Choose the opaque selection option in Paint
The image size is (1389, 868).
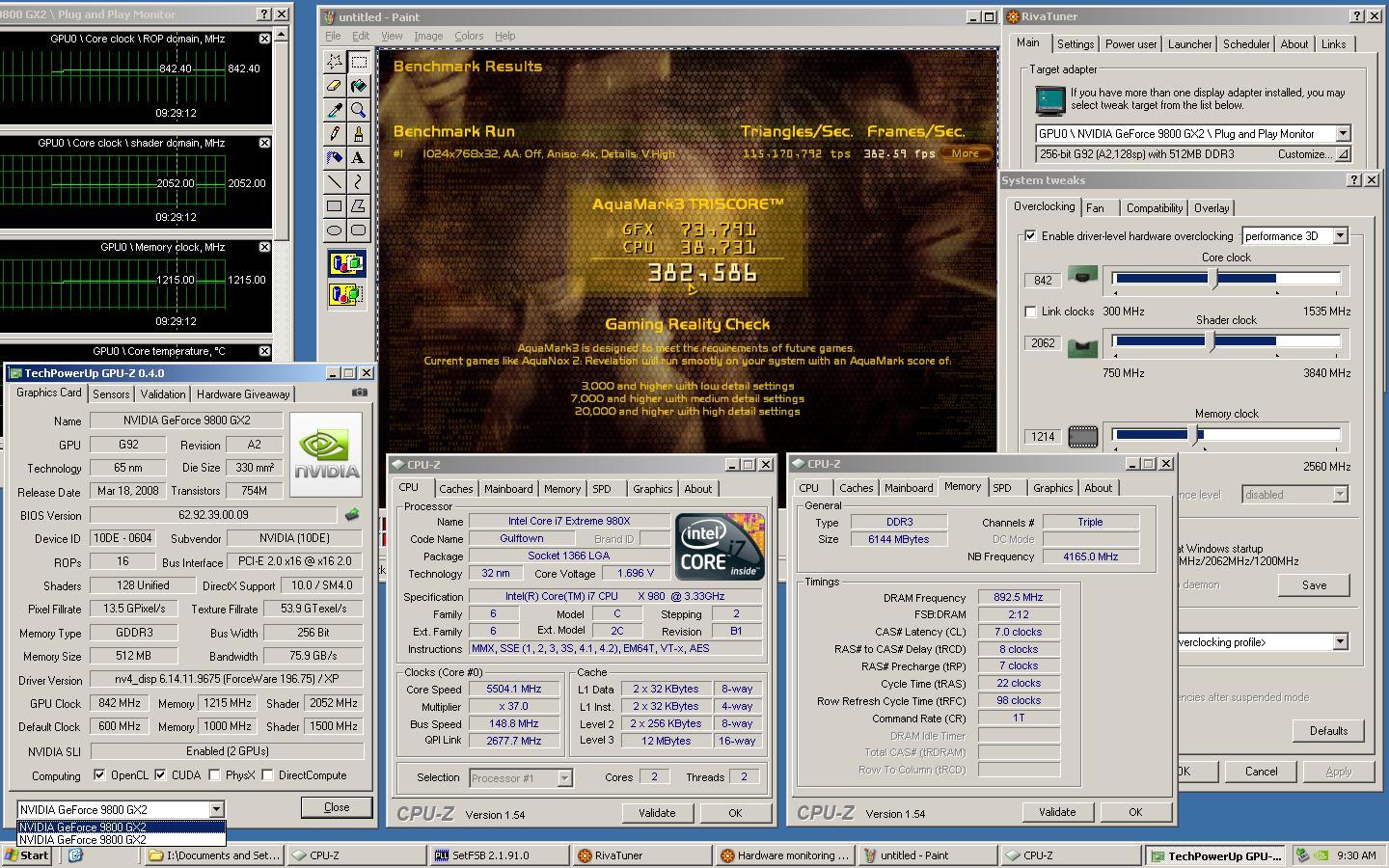click(x=346, y=263)
